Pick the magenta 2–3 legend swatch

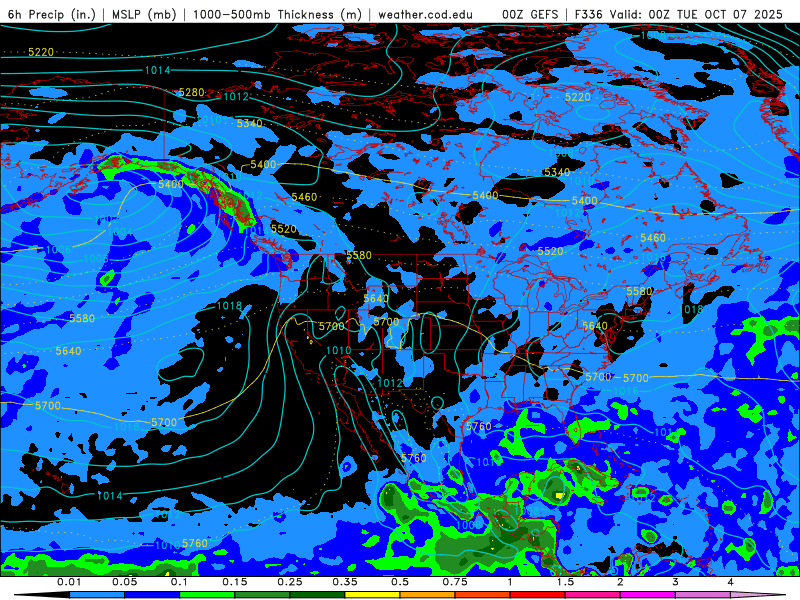click(x=647, y=595)
